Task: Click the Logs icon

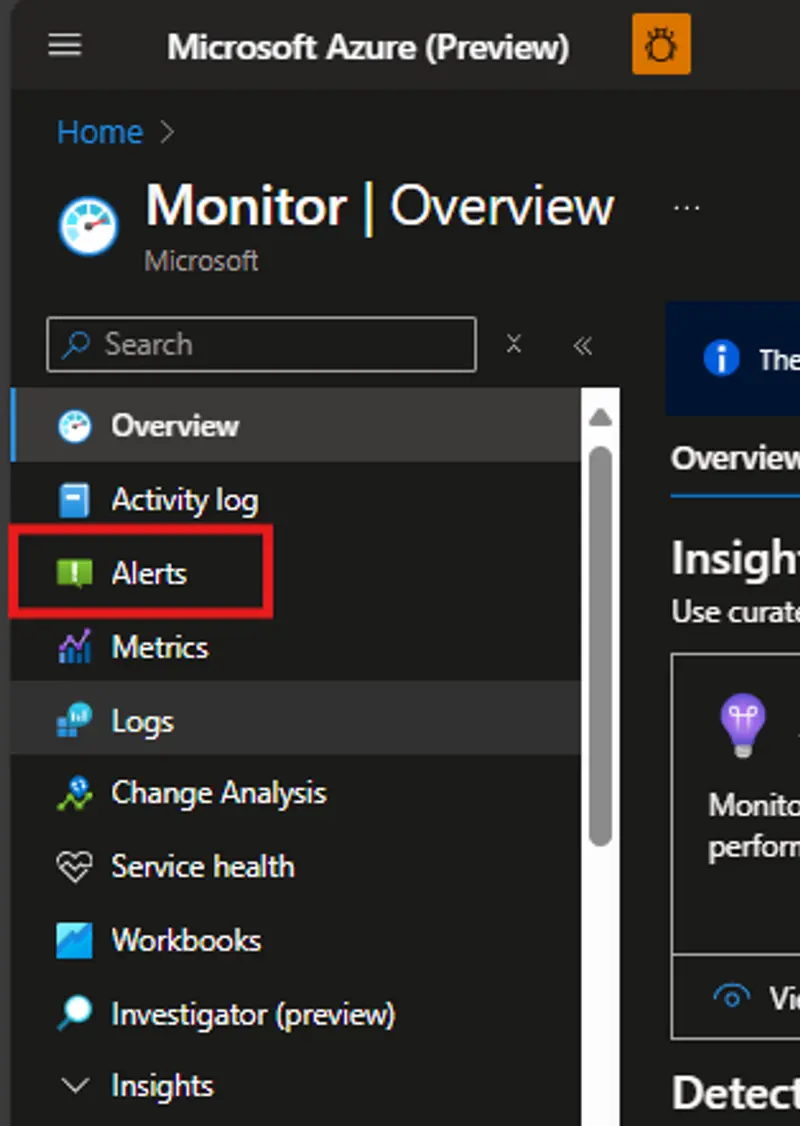Action: [75, 720]
